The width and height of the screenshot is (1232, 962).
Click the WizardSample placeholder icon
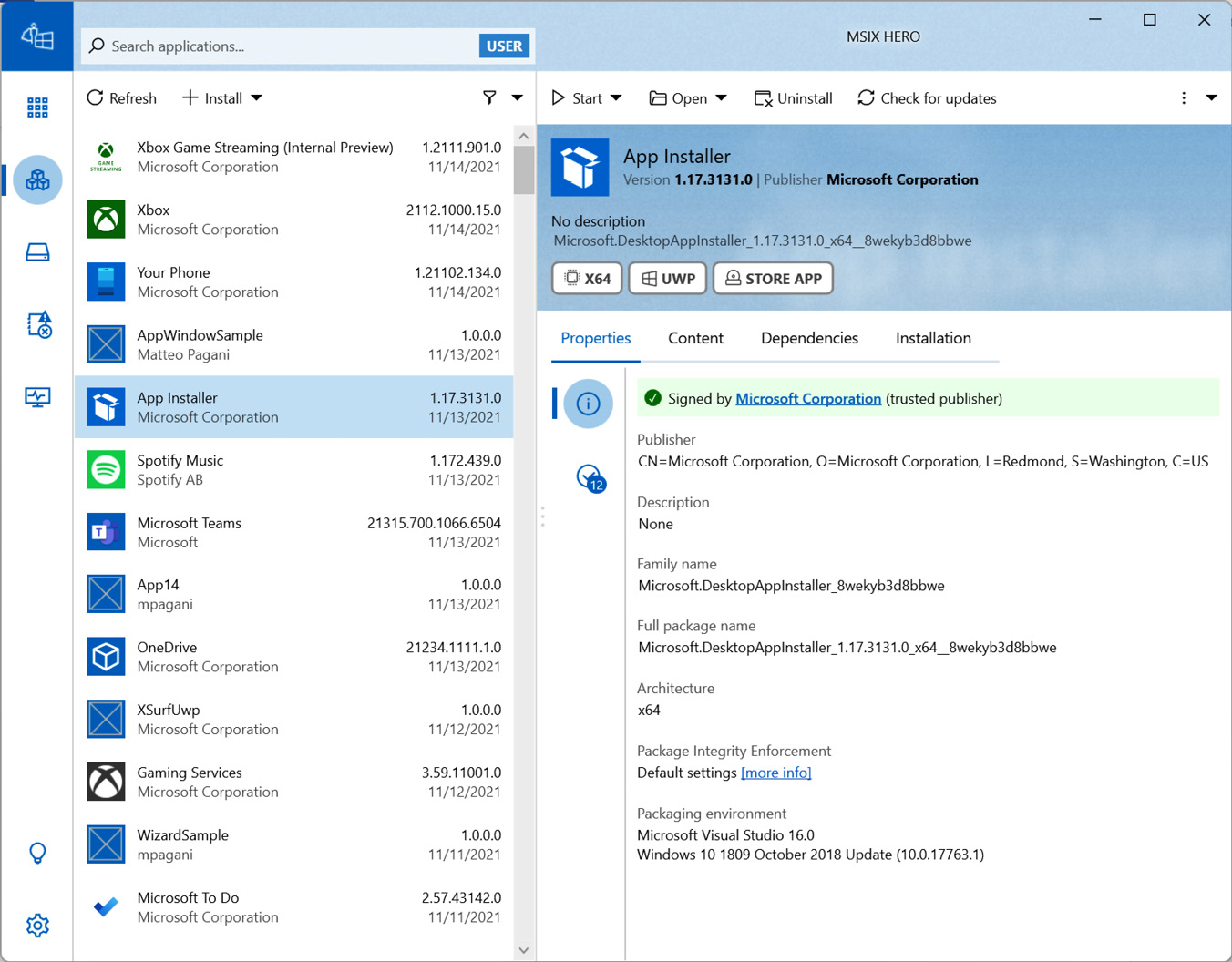tap(106, 844)
